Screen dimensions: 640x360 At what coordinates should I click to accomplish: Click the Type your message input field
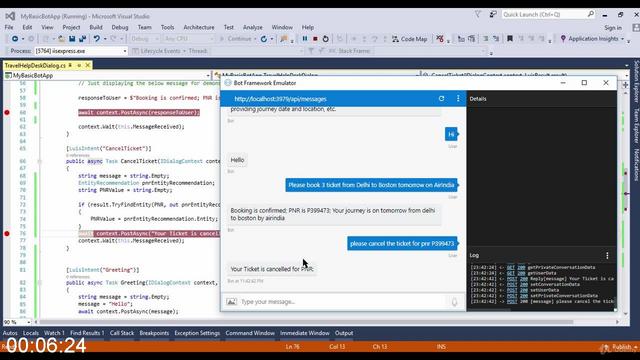[x=343, y=302]
